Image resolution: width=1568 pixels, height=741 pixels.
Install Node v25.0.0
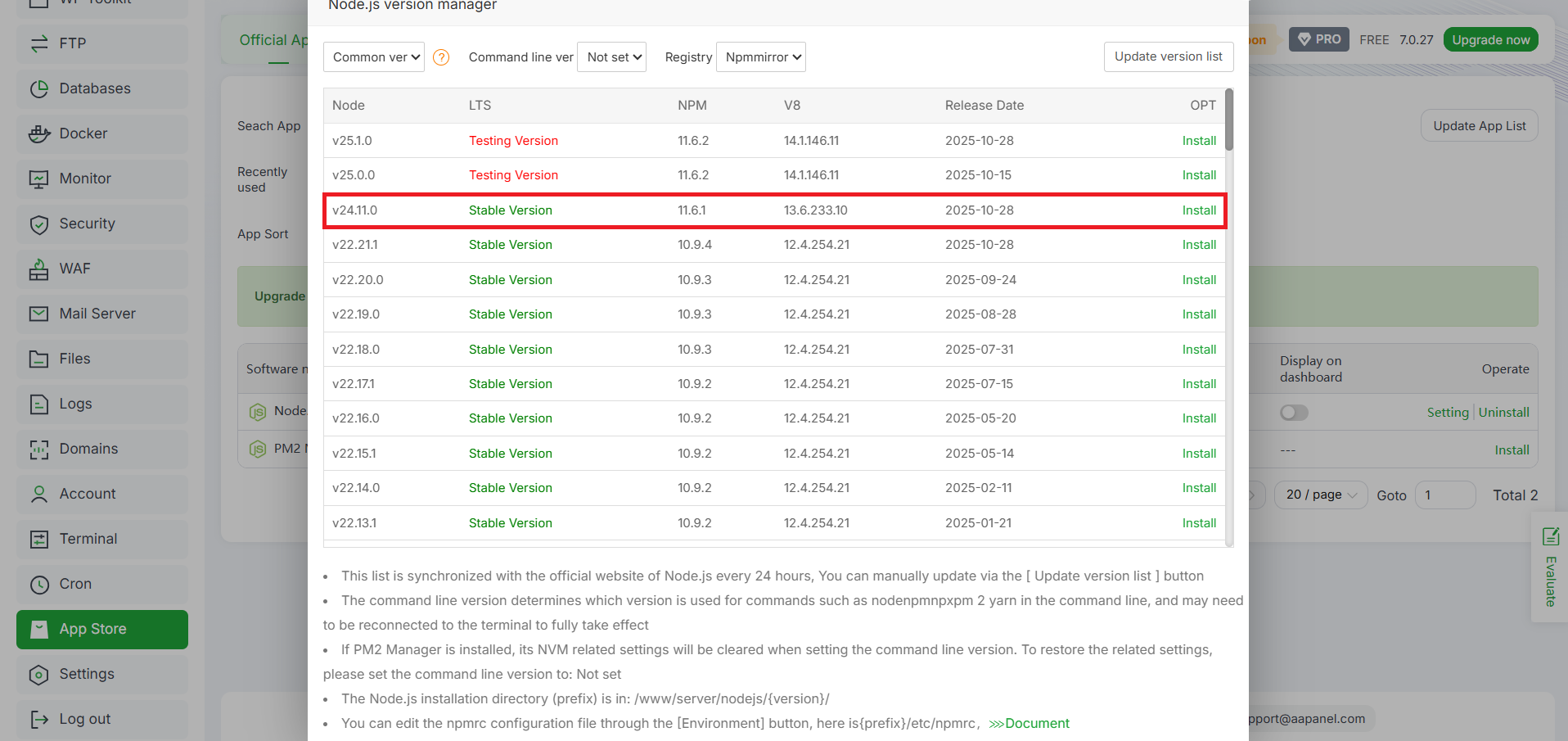[x=1199, y=175]
